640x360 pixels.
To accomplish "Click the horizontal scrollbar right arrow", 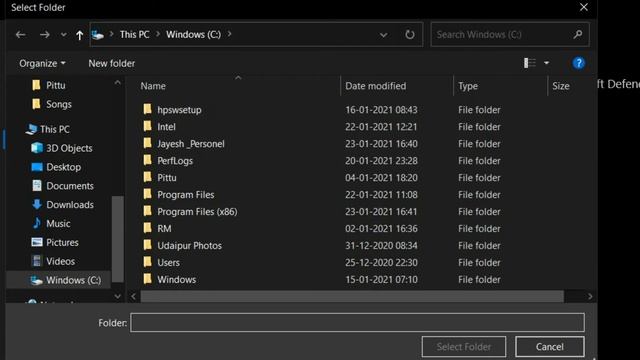I will click(x=589, y=297).
